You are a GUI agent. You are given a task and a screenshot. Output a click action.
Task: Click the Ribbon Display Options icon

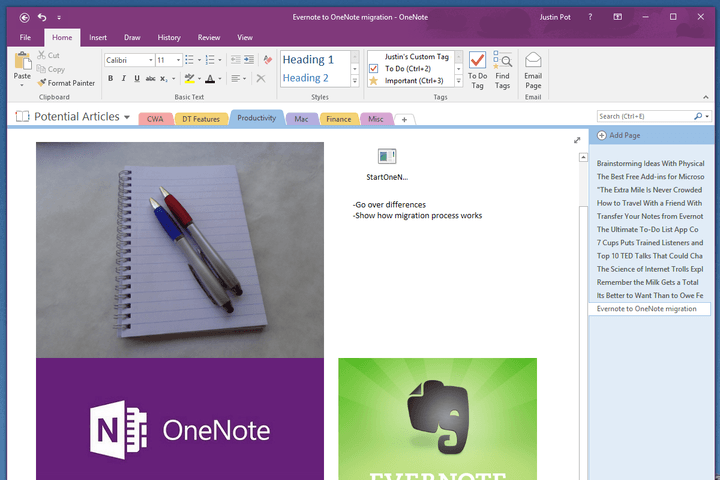pos(618,17)
